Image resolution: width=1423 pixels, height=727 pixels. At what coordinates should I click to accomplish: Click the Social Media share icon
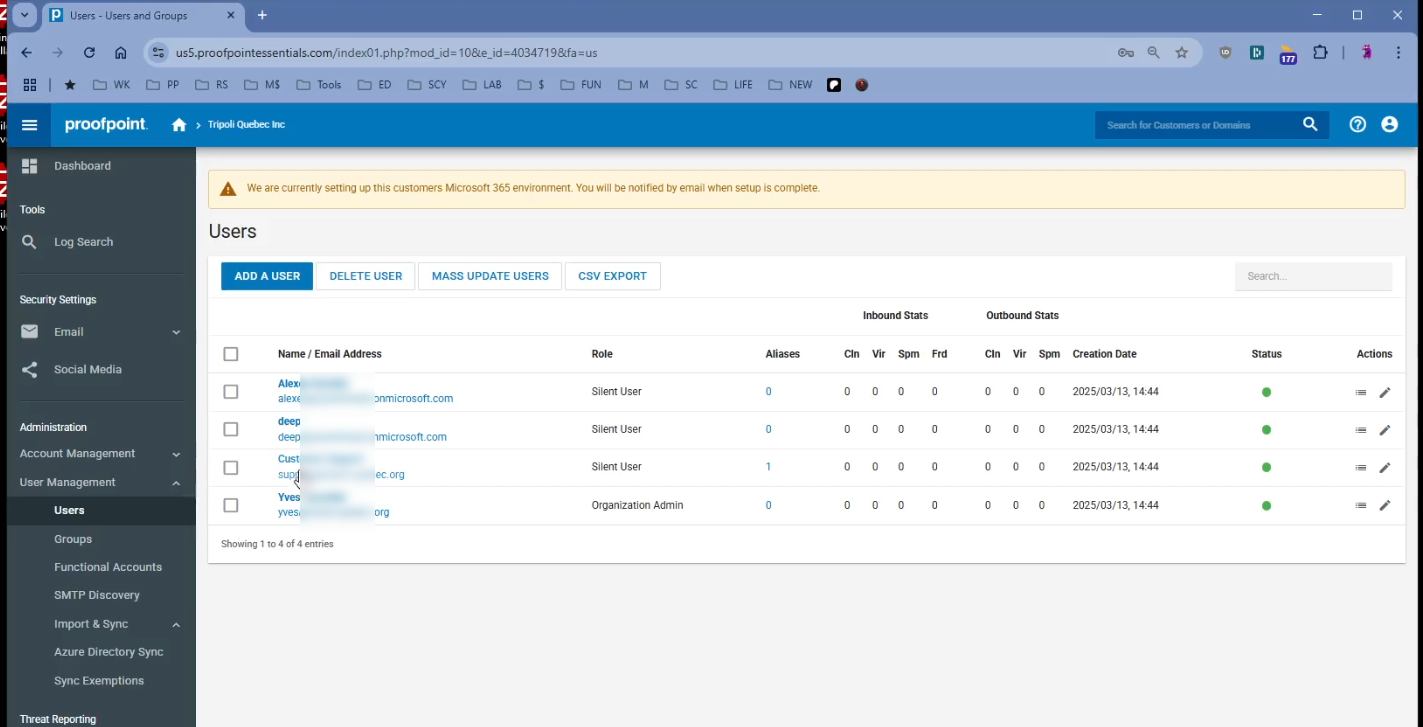(30, 370)
